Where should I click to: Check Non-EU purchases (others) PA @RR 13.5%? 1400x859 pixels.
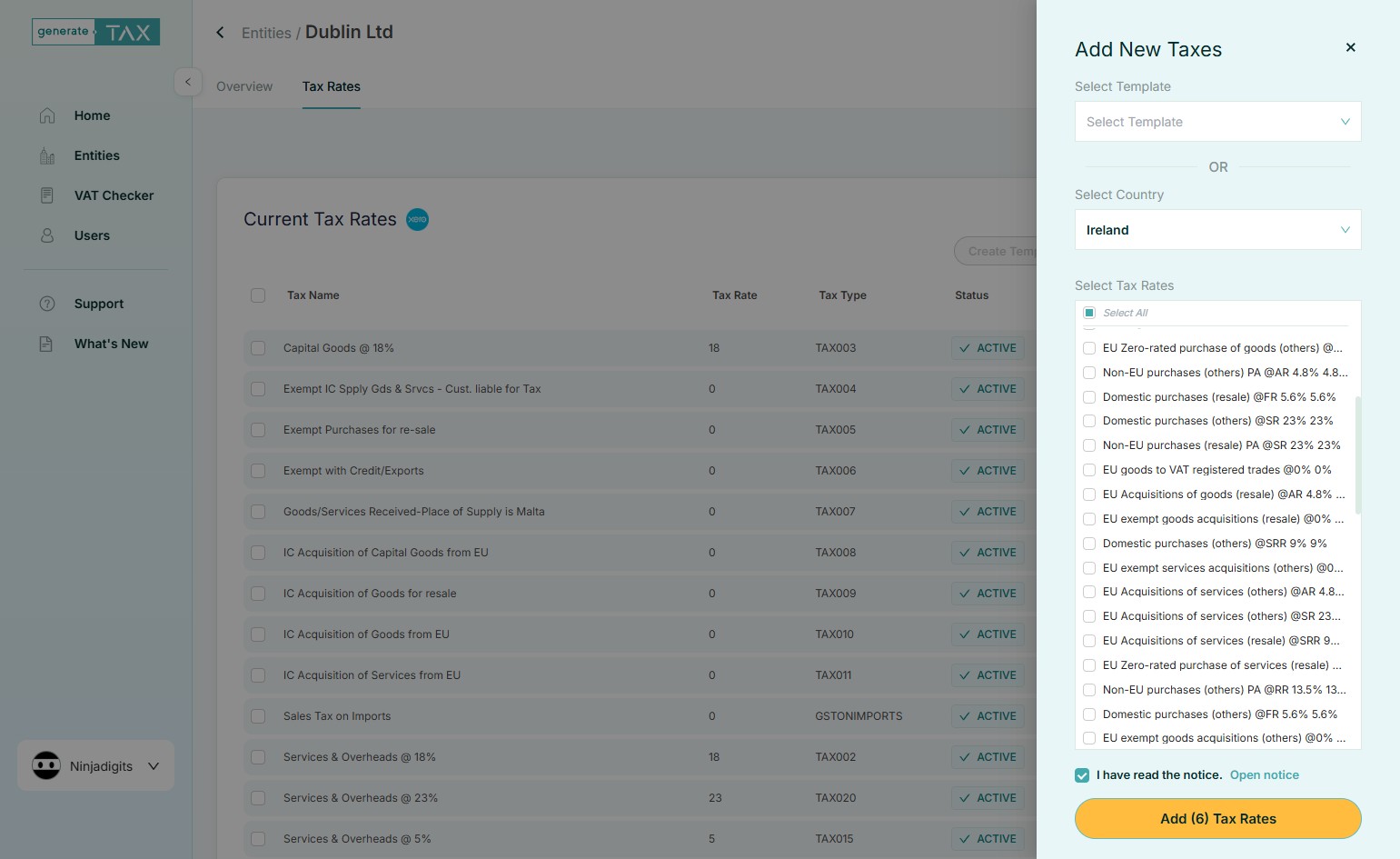pyautogui.click(x=1089, y=690)
